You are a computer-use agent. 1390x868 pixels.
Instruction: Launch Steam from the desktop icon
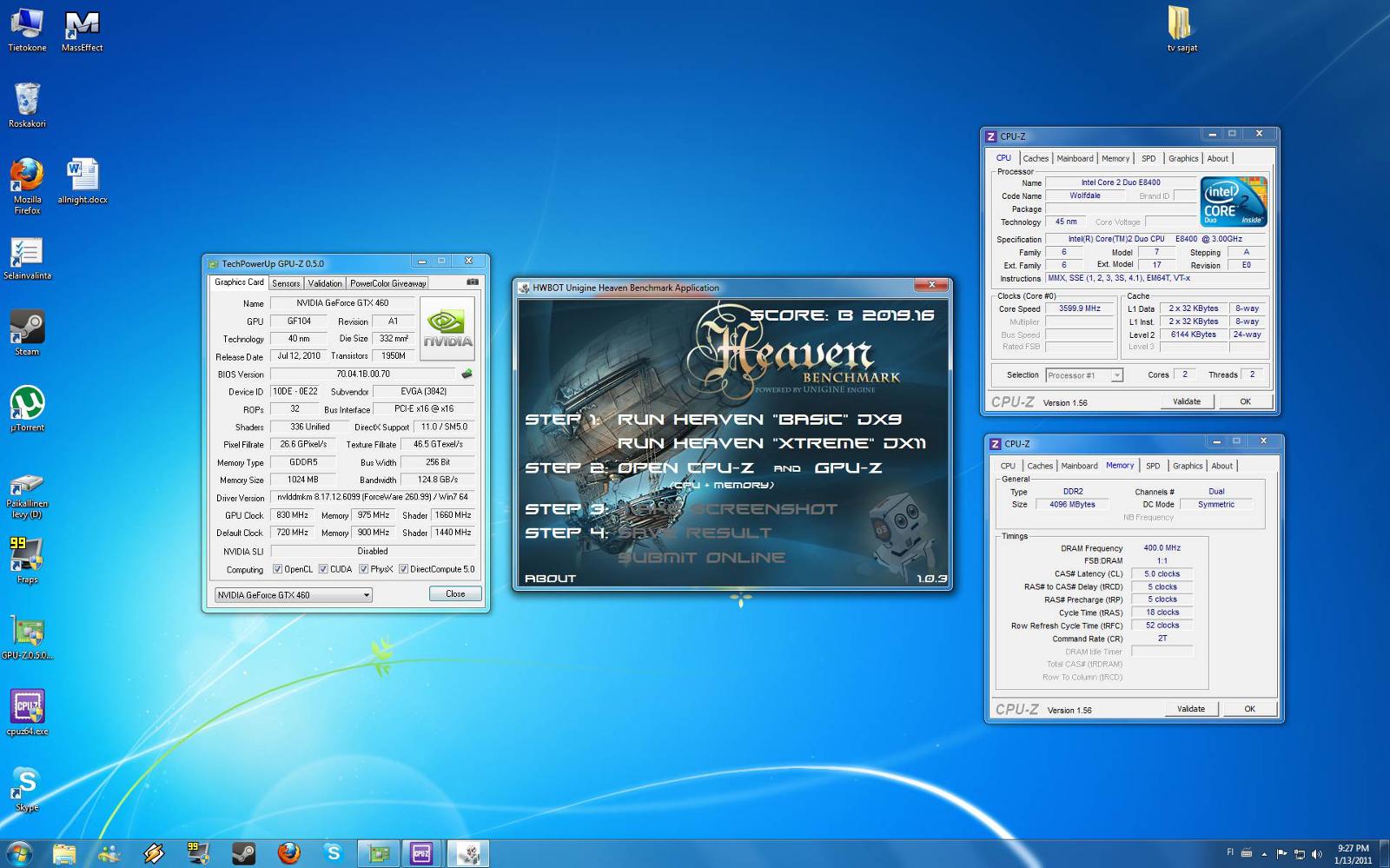[x=27, y=333]
